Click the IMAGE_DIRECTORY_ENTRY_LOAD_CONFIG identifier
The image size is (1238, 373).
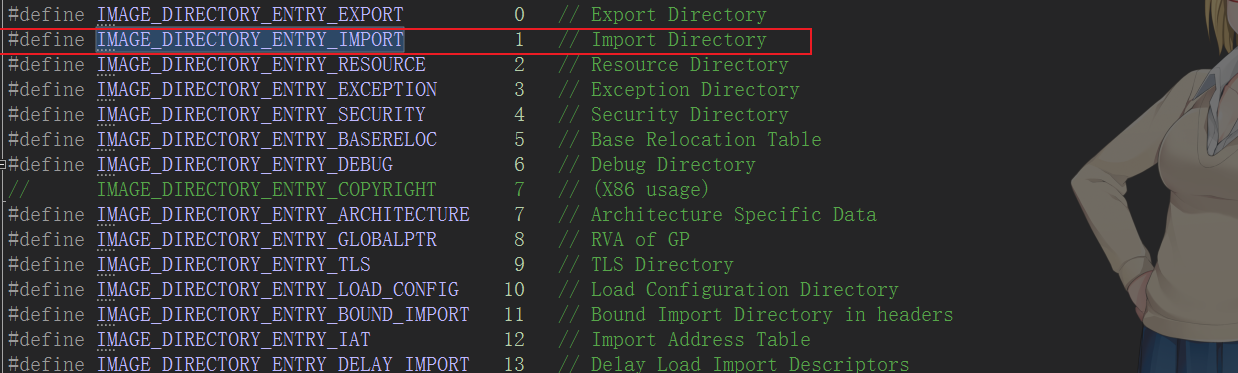point(278,290)
